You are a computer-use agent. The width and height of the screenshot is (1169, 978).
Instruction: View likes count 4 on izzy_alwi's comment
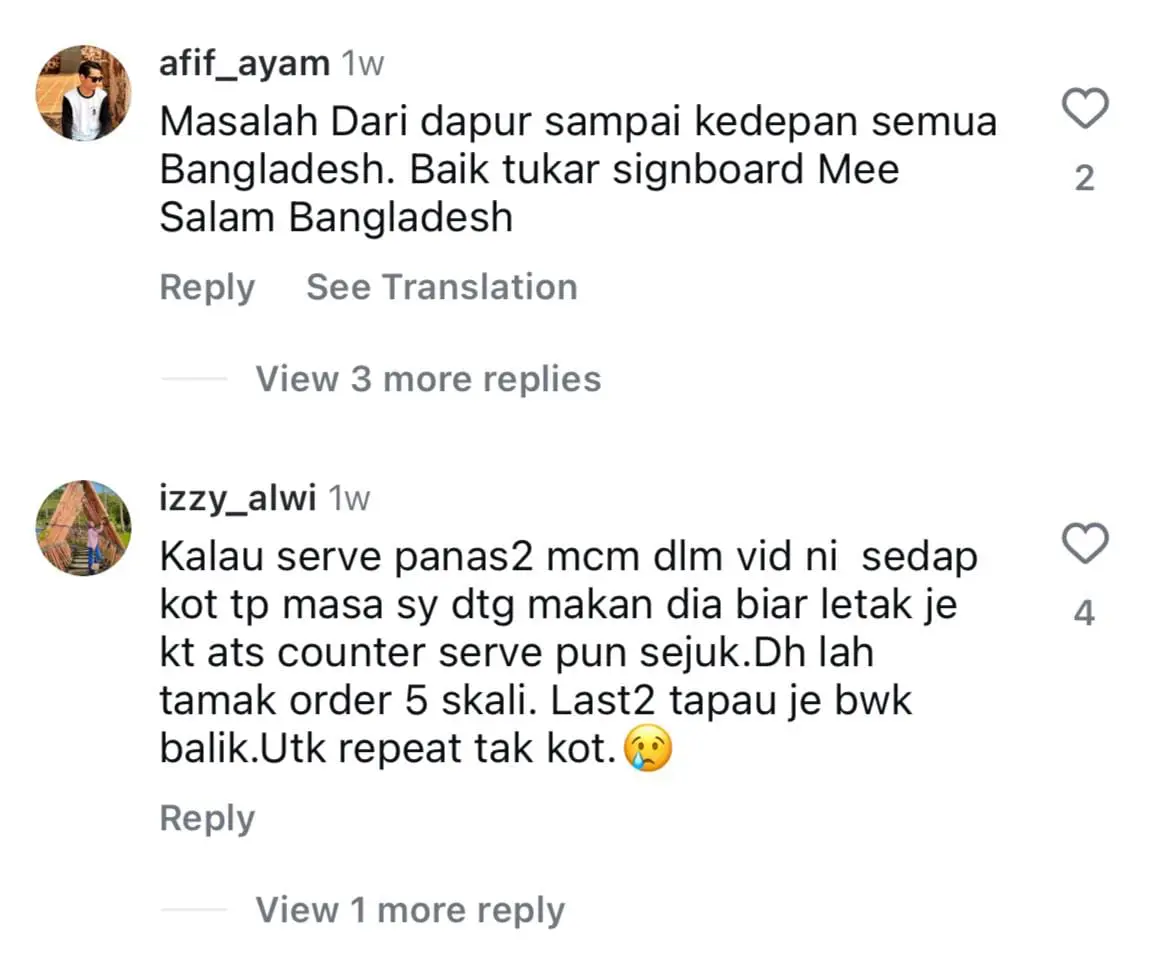pyautogui.click(x=1085, y=613)
